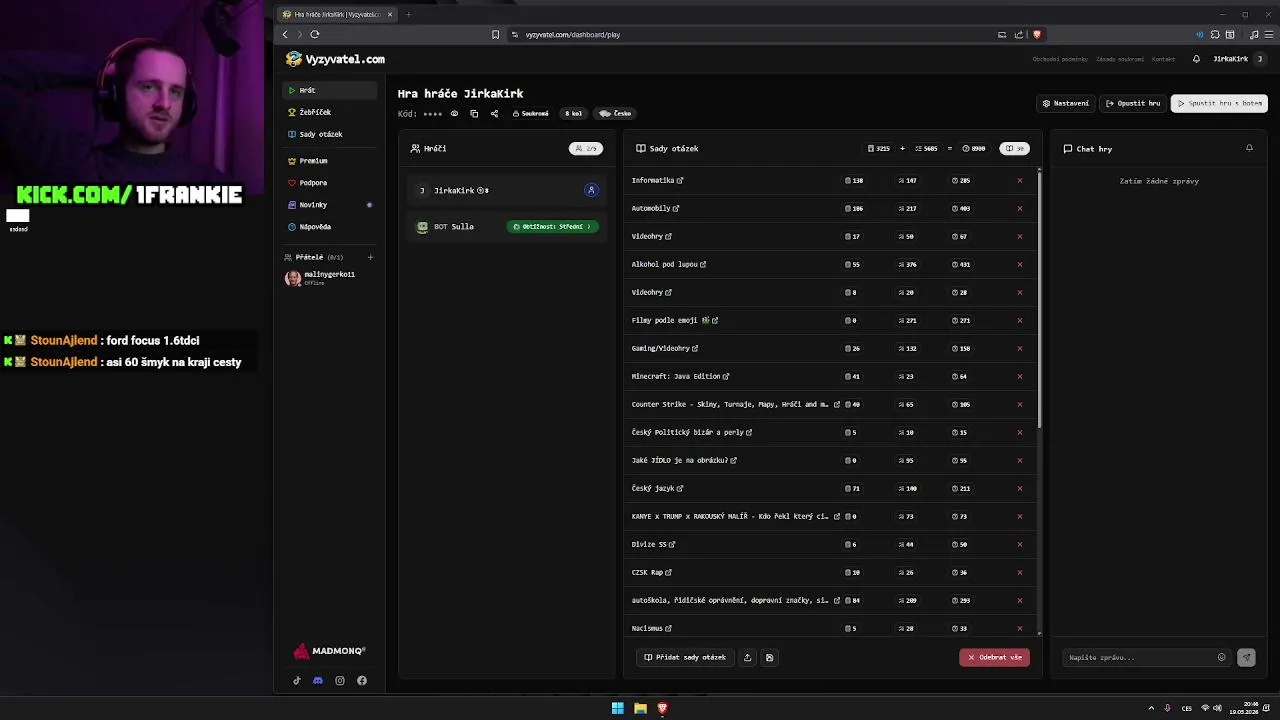Viewport: 1280px width, 720px height.
Task: Remove the Český jazyk set
Action: 1020,489
